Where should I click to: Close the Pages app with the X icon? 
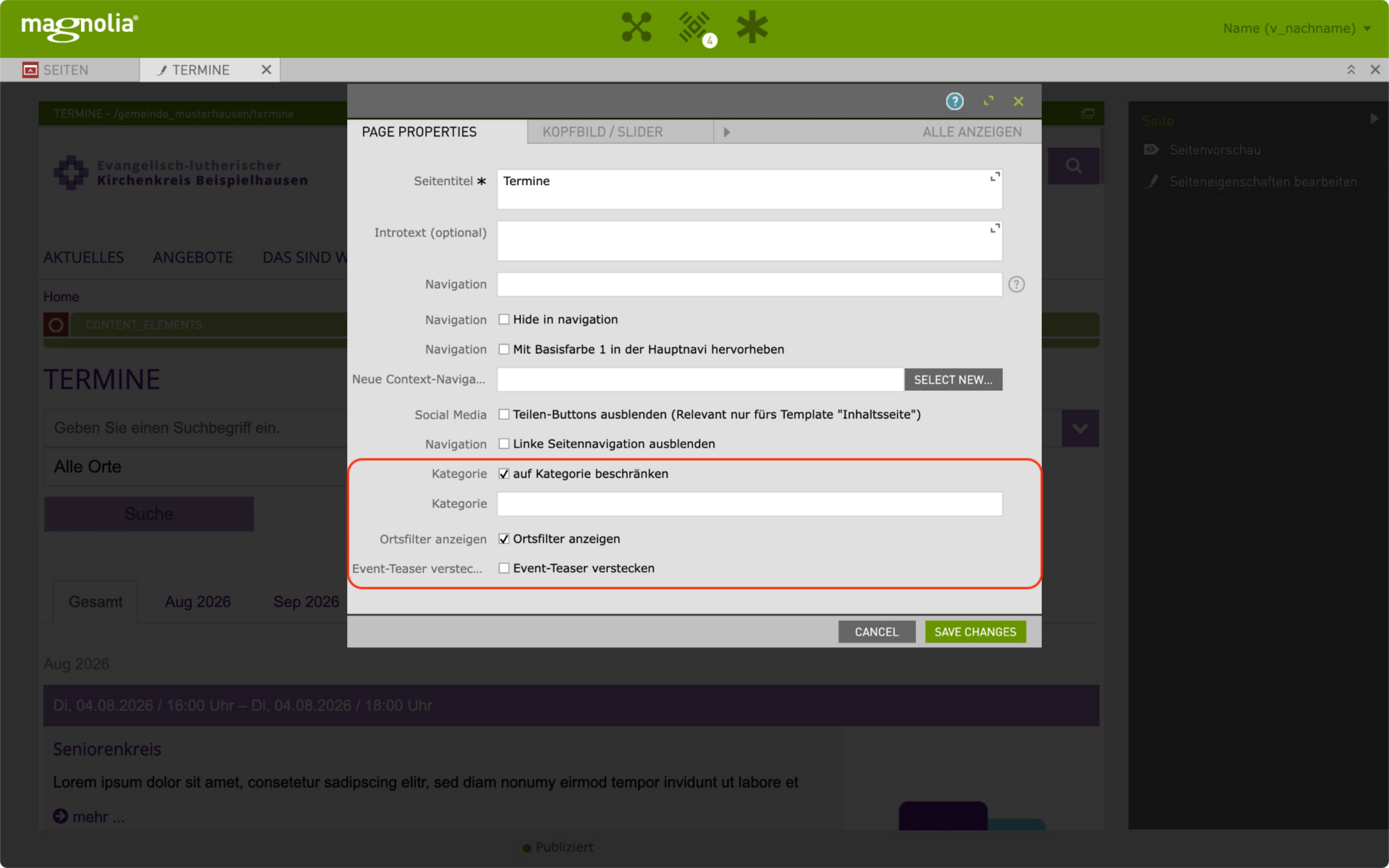coord(1375,69)
